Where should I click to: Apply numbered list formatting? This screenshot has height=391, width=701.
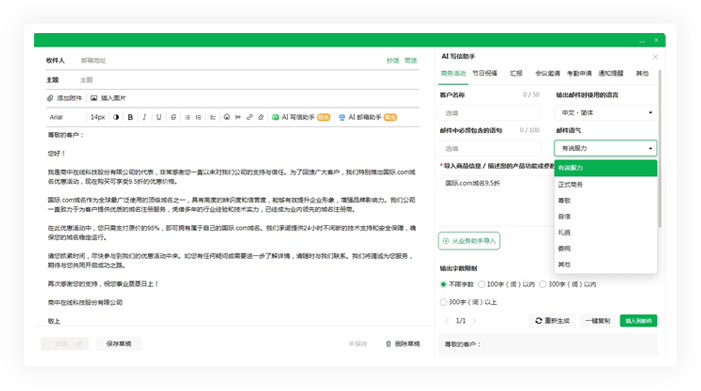click(198, 117)
